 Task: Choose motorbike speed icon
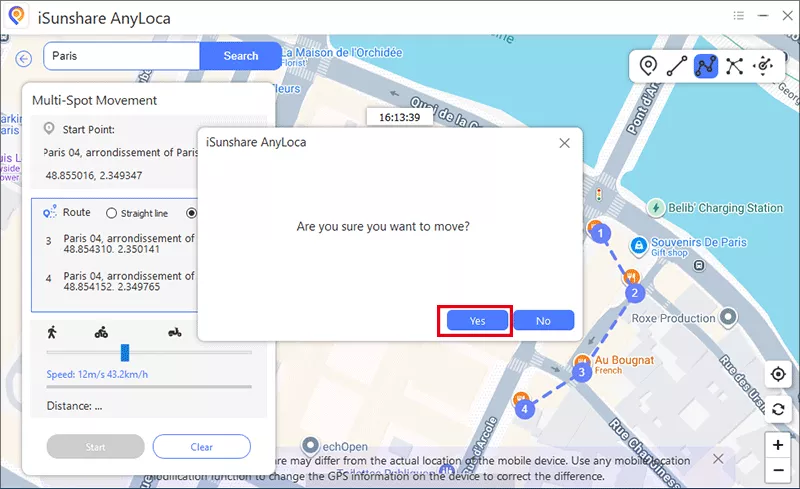(175, 333)
